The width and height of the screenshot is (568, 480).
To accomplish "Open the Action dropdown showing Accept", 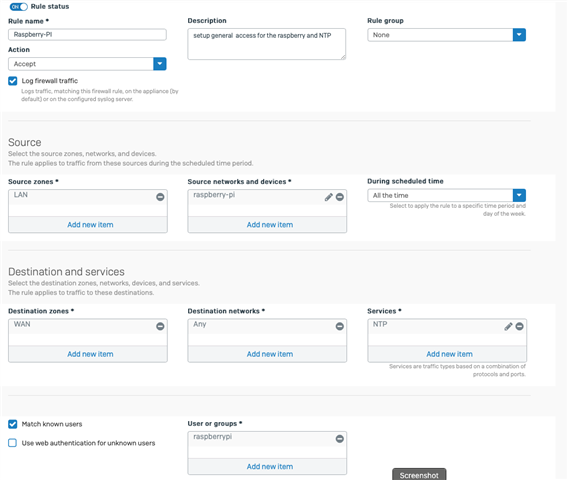I will pos(87,64).
